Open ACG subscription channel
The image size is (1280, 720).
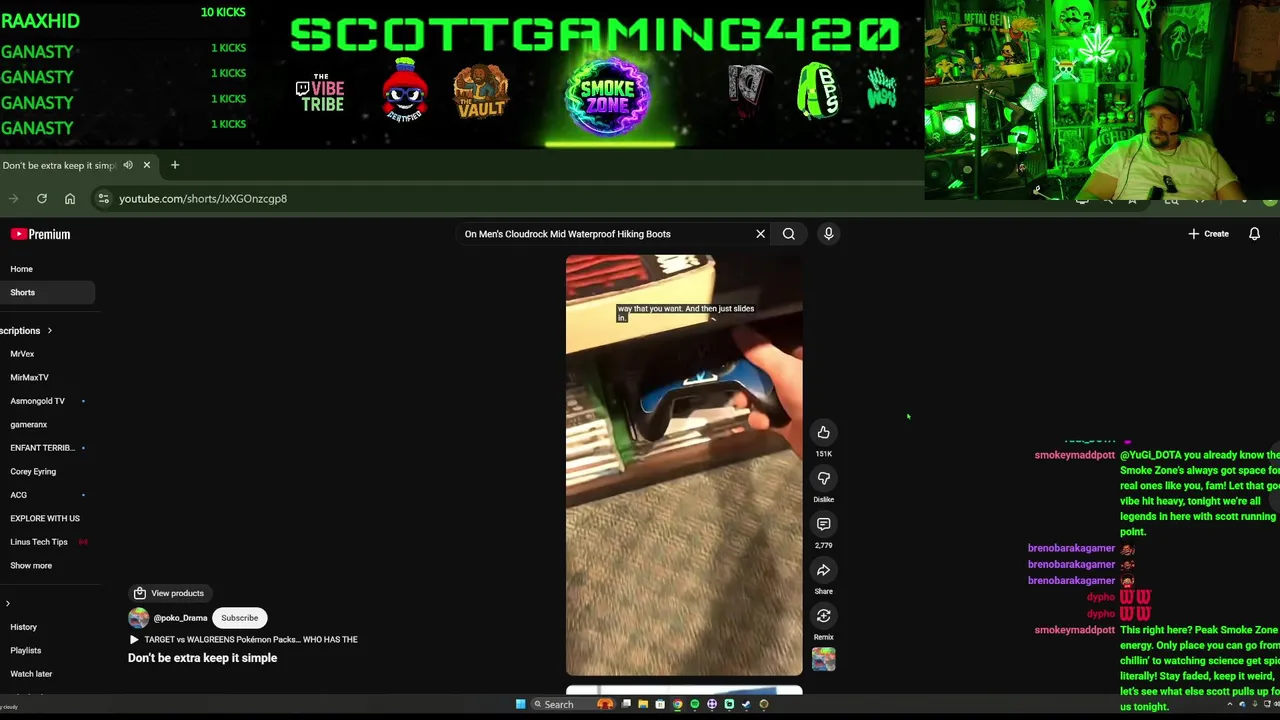click(18, 495)
